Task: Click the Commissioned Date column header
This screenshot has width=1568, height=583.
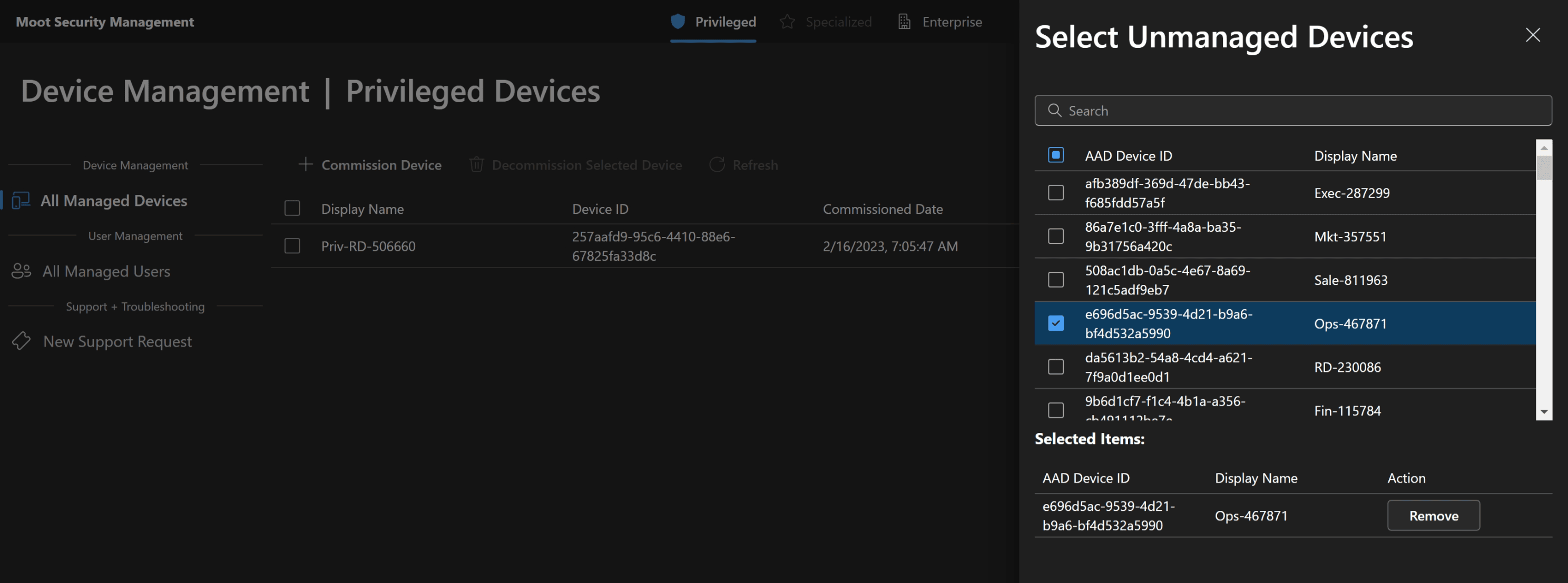Action: coord(883,209)
